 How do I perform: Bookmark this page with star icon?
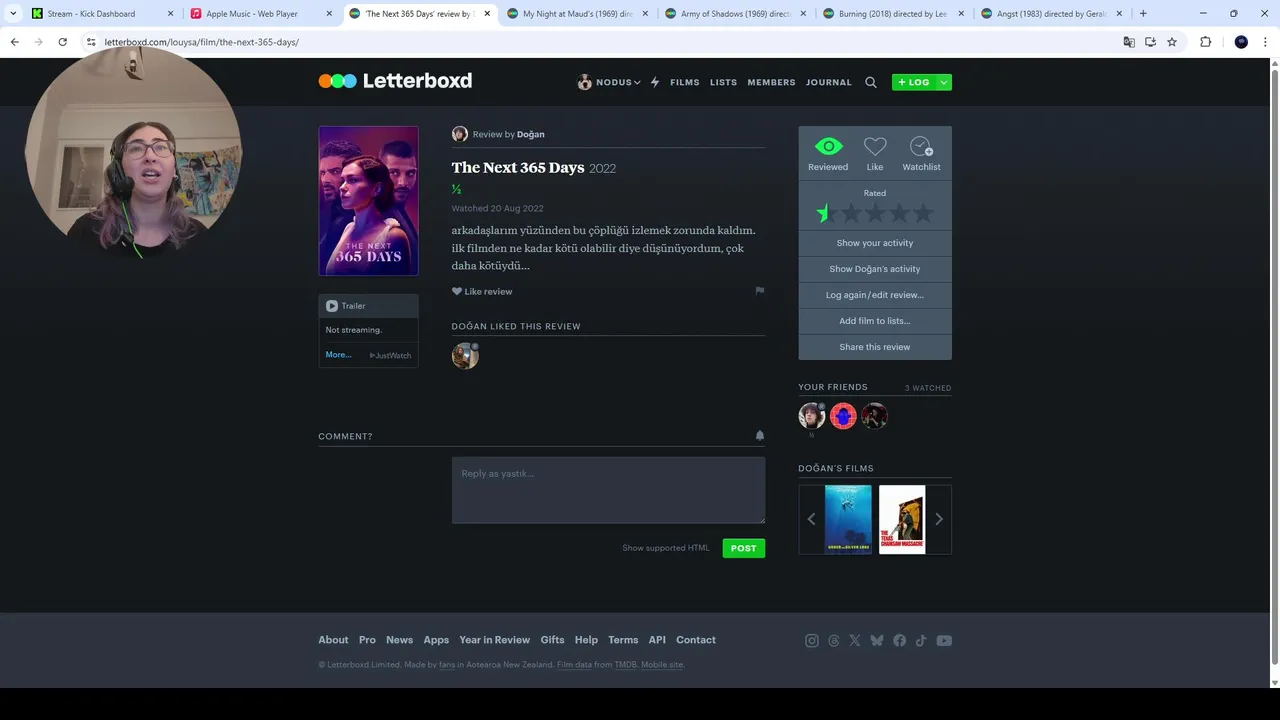tap(1172, 42)
